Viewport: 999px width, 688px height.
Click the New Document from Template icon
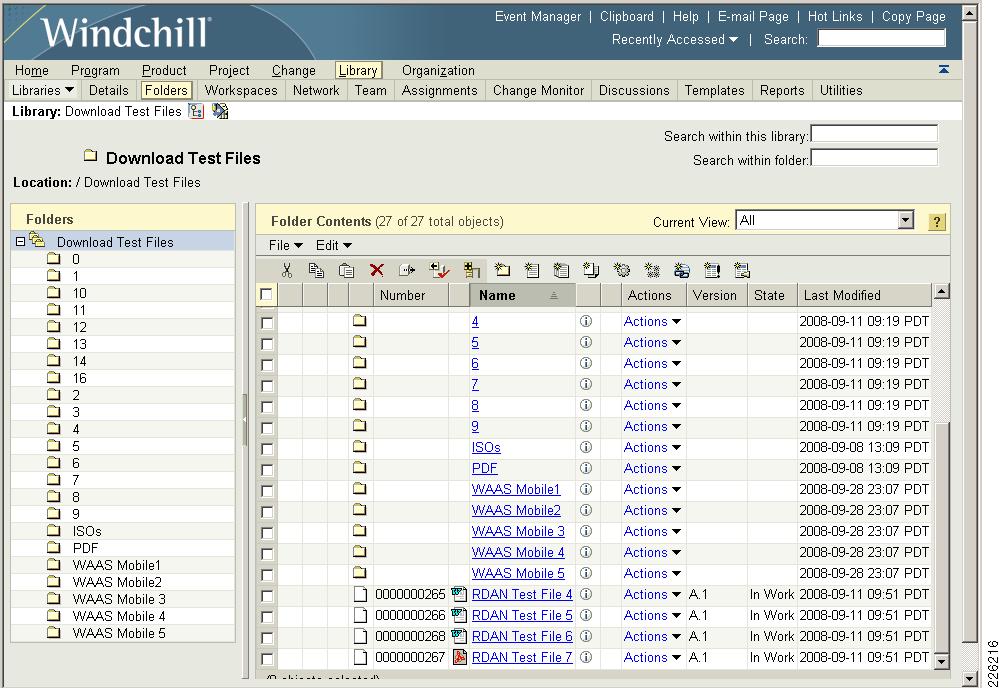(561, 270)
